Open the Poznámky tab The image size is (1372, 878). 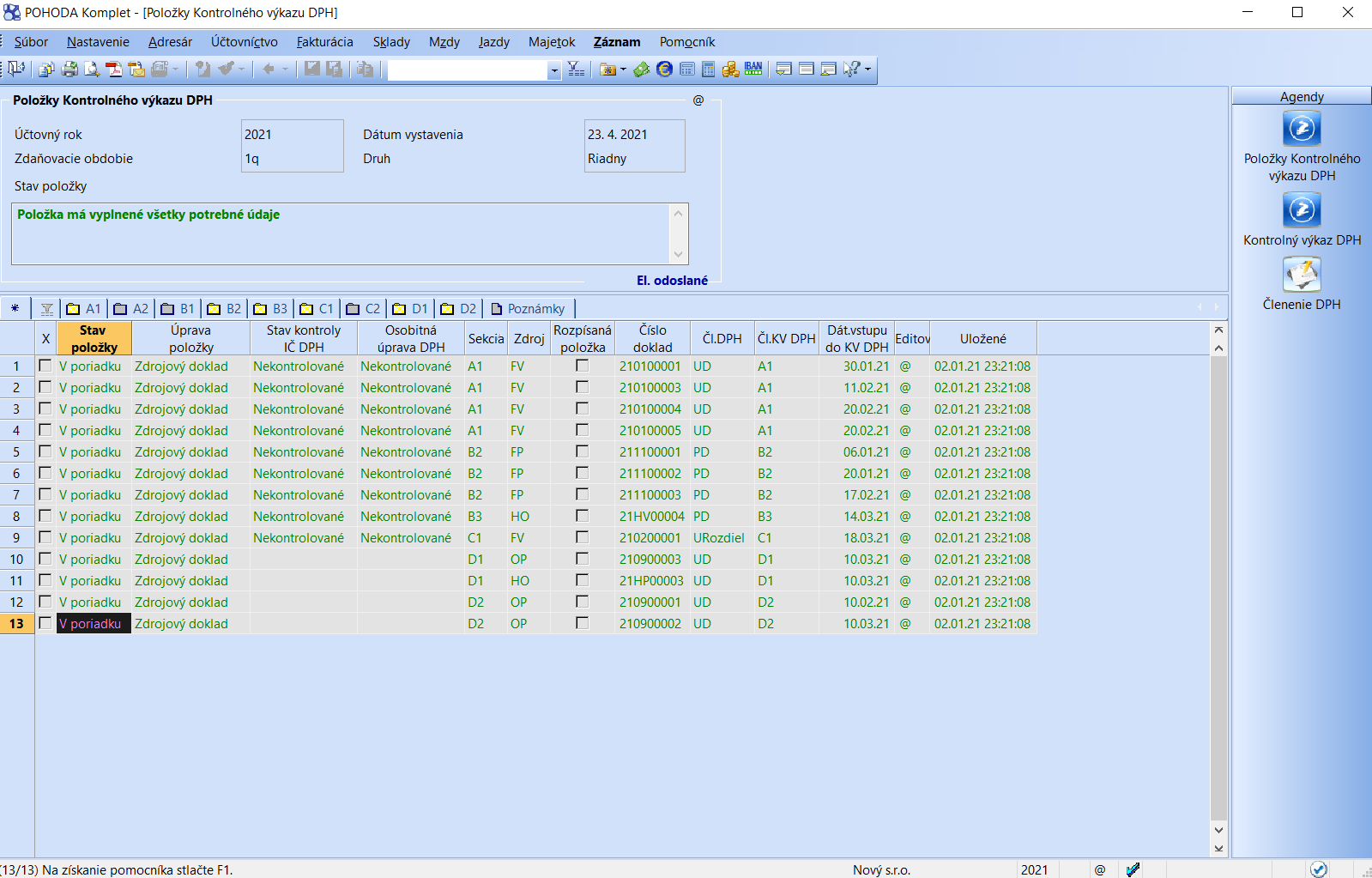tap(529, 308)
